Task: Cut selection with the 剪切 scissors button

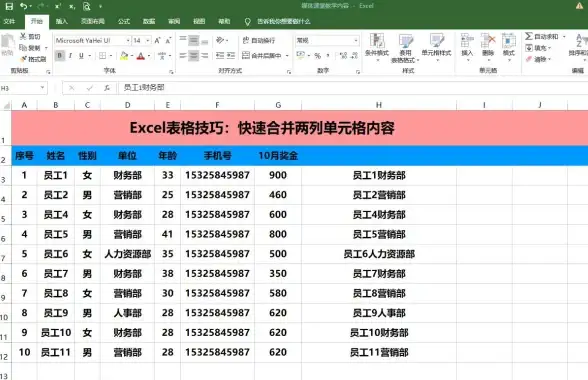Action: tap(30, 36)
